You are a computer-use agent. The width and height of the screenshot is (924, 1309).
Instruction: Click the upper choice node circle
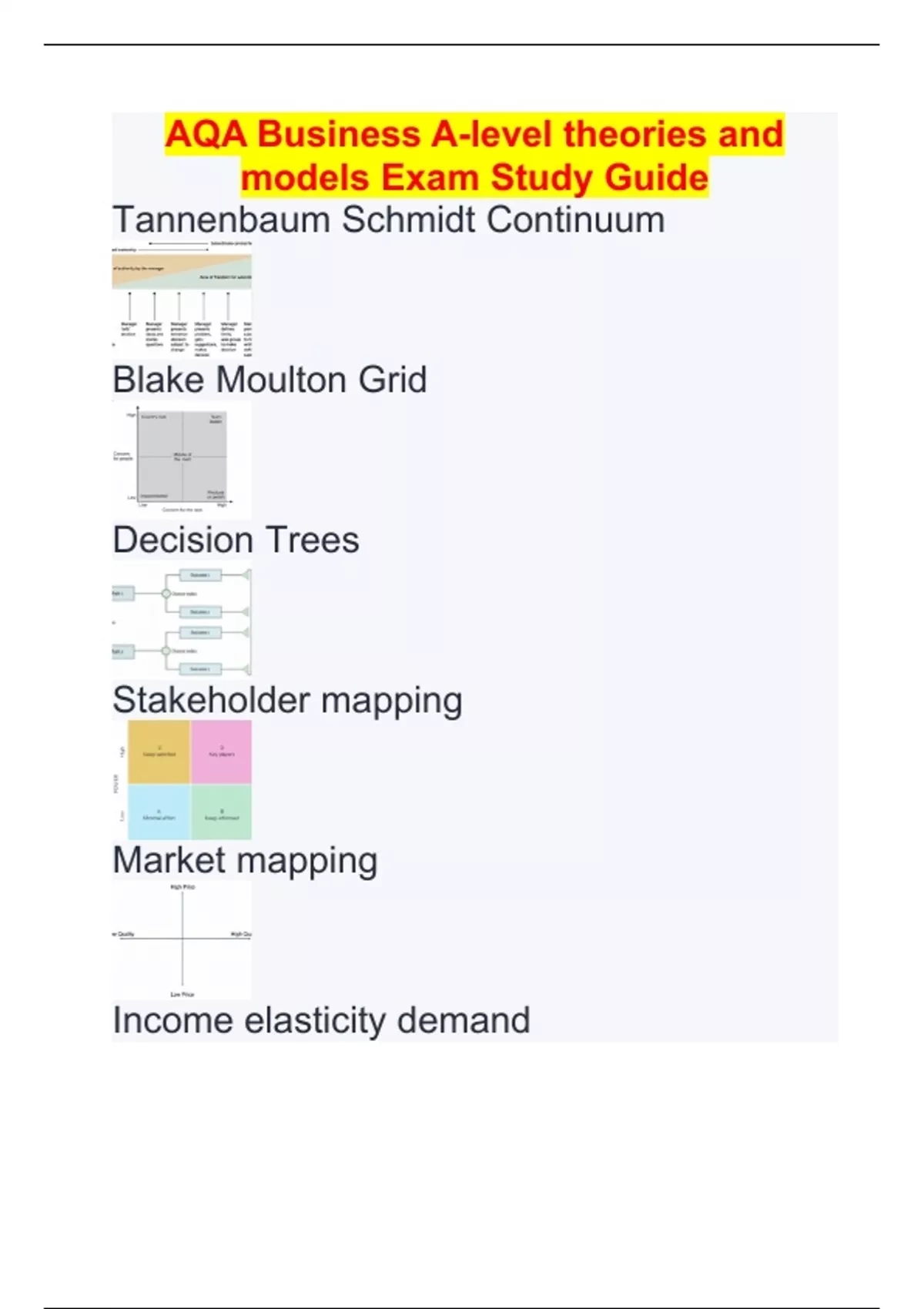pos(166,594)
